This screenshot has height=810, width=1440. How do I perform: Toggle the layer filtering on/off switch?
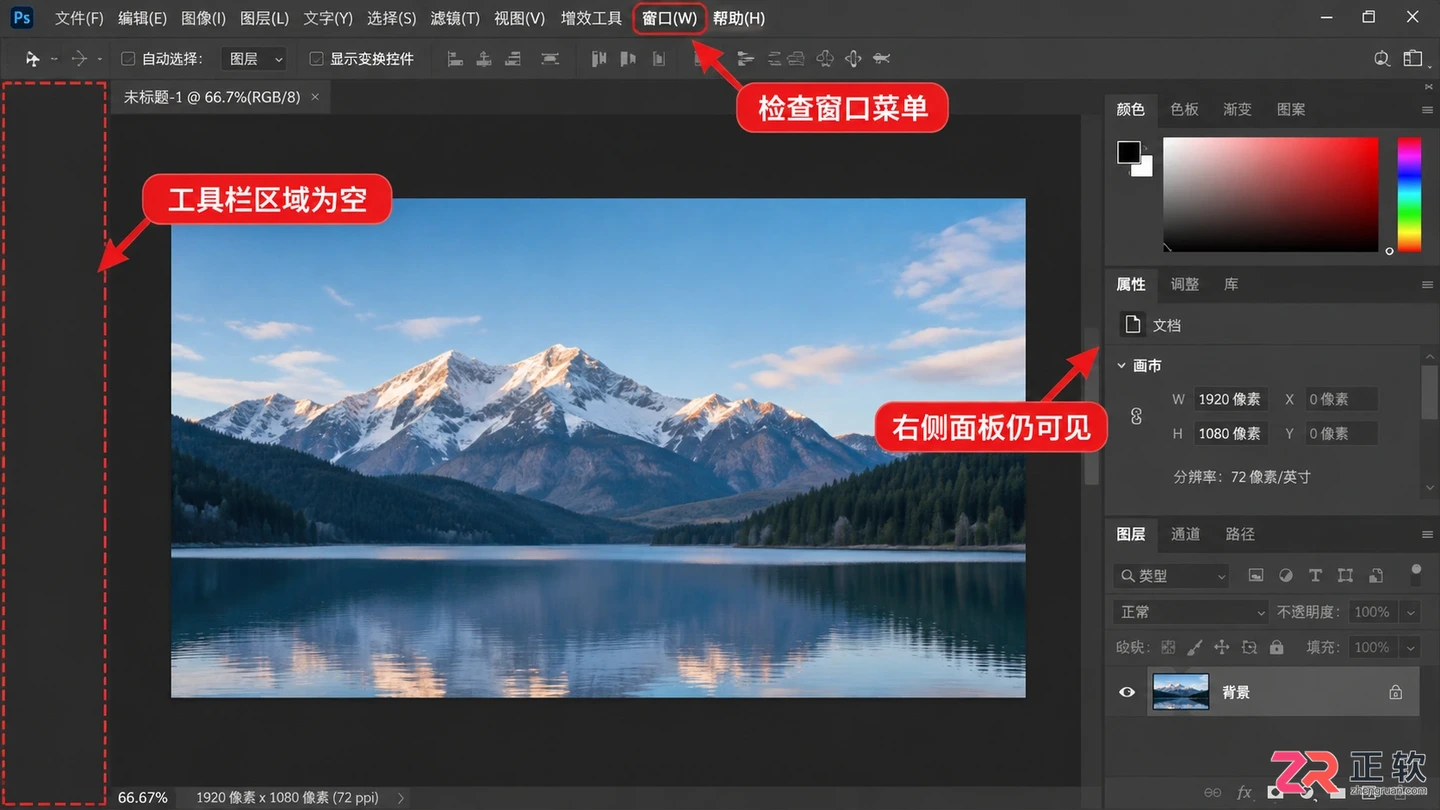pos(1416,574)
